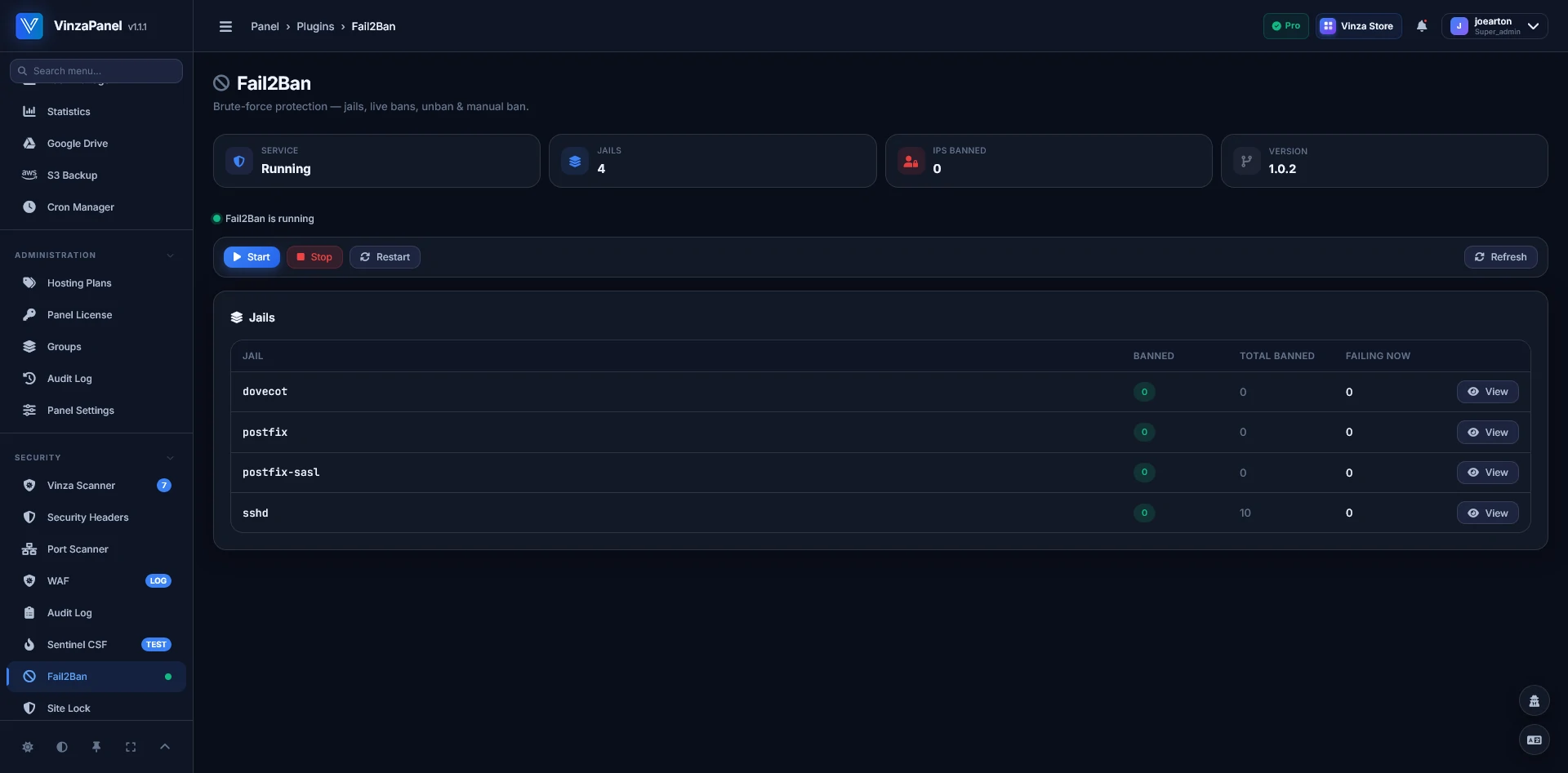Go to Panel breadcrumb
Viewport: 1568px width, 773px height.
click(265, 26)
